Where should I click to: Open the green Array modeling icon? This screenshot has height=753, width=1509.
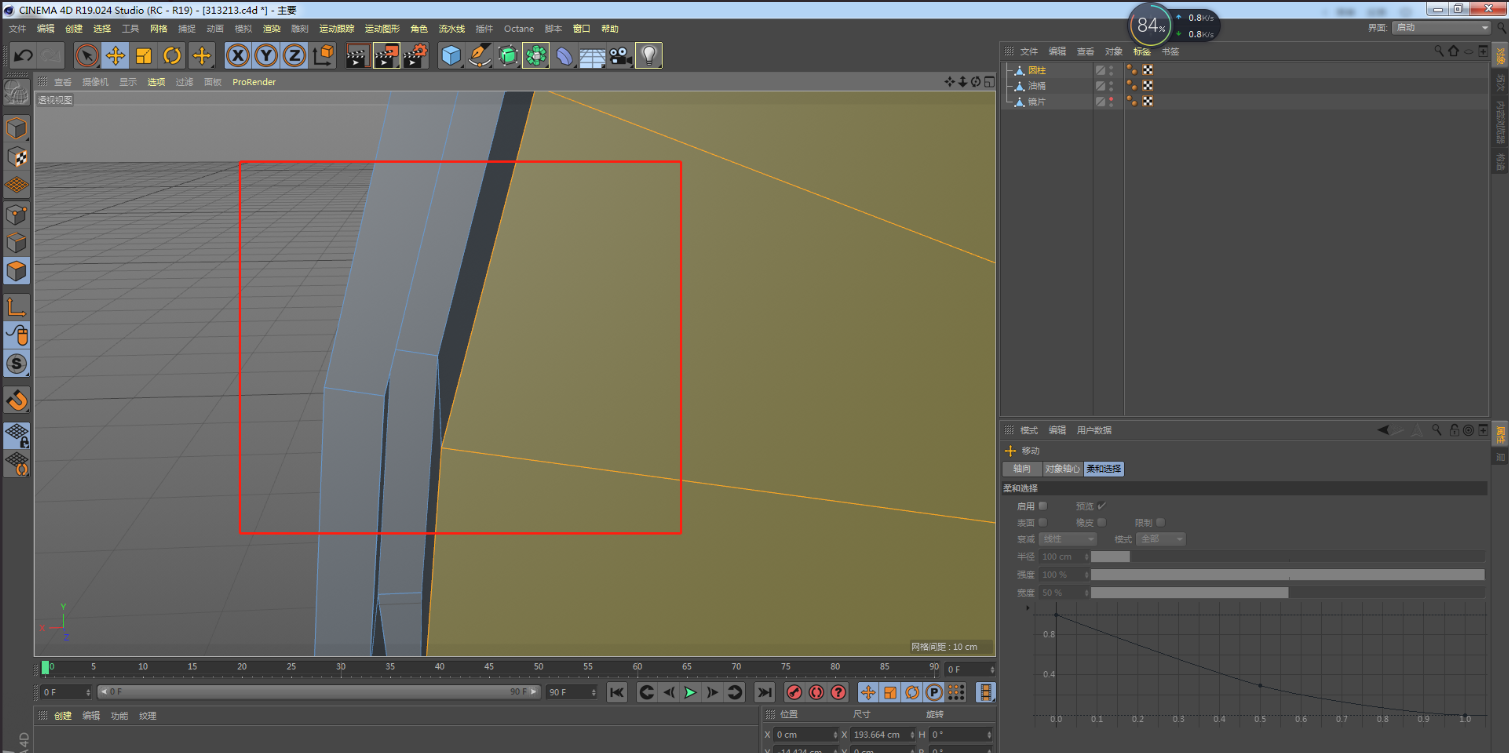click(536, 56)
